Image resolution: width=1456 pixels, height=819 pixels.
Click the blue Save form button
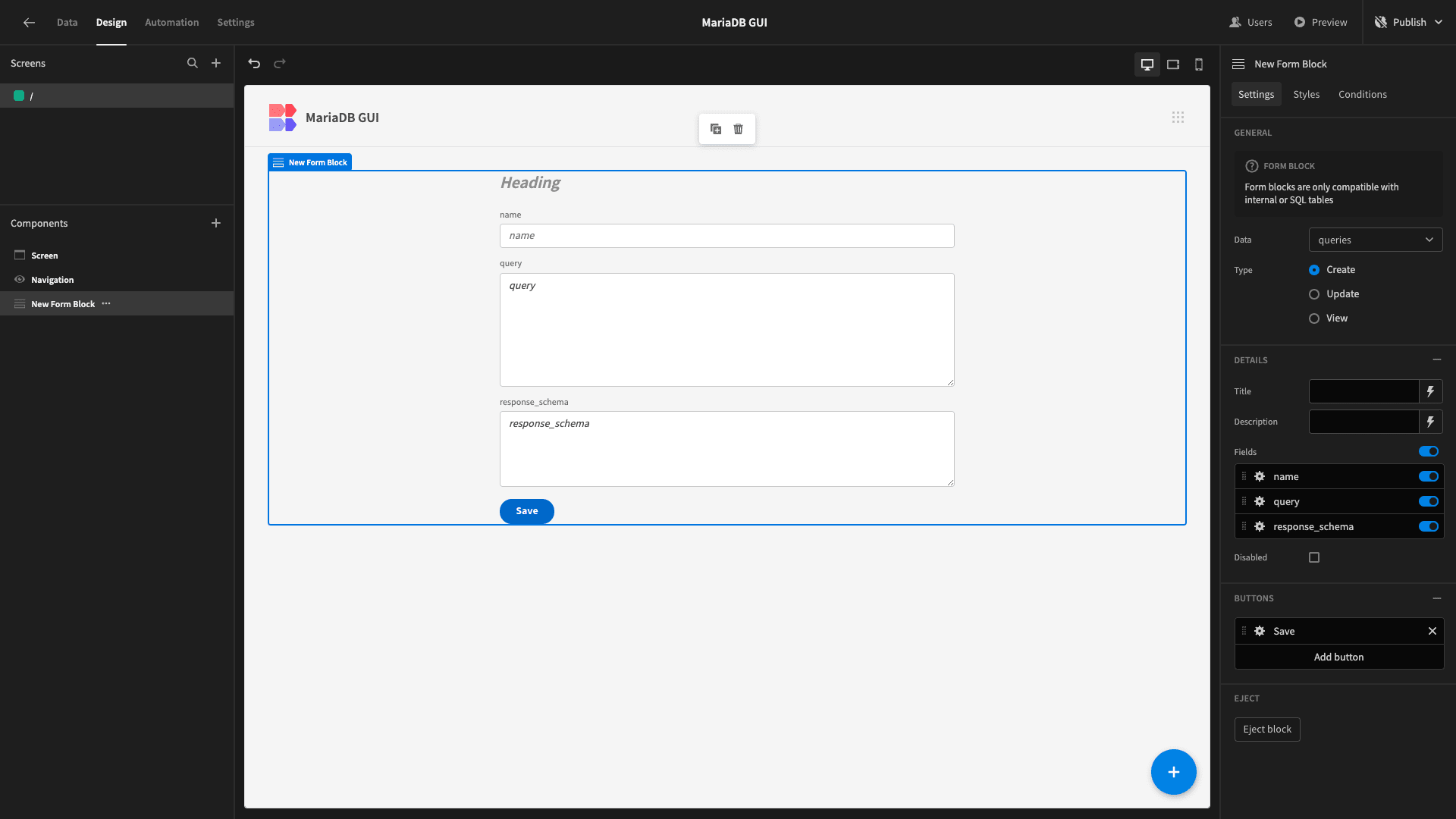(x=527, y=512)
